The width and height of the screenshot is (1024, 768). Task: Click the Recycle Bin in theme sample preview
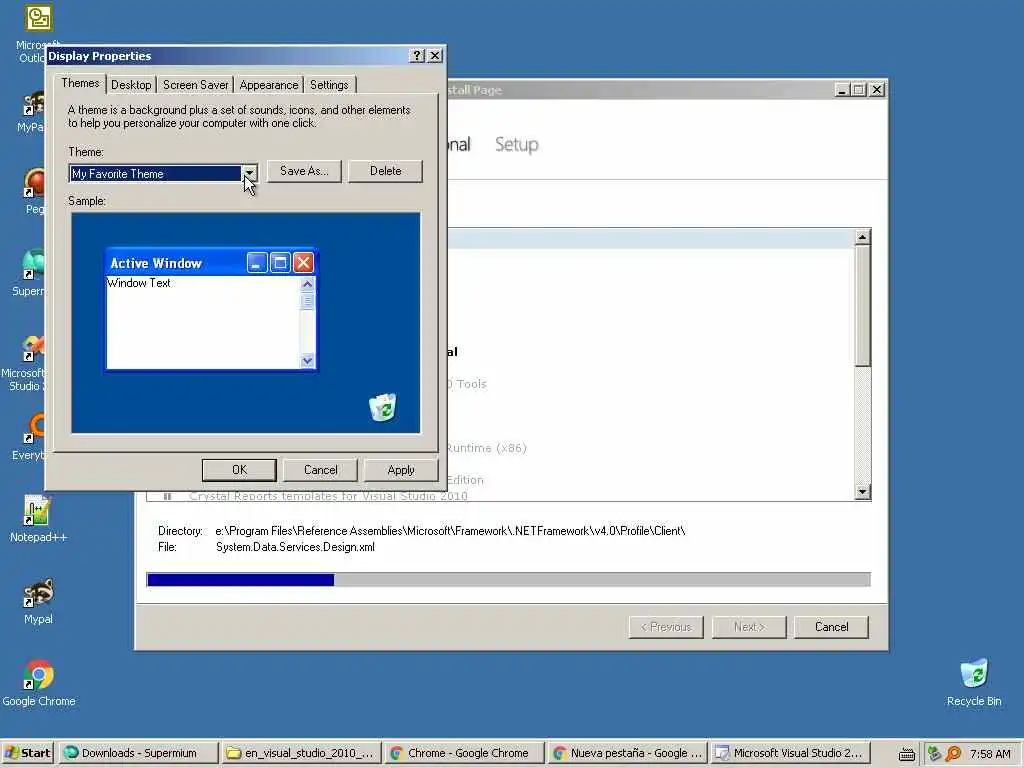click(x=383, y=407)
